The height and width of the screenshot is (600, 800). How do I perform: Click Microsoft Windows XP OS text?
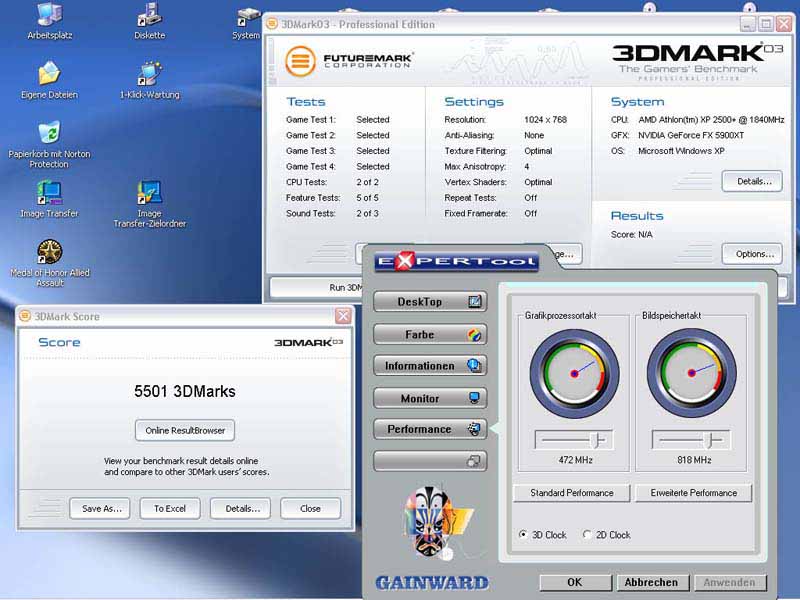coord(681,151)
